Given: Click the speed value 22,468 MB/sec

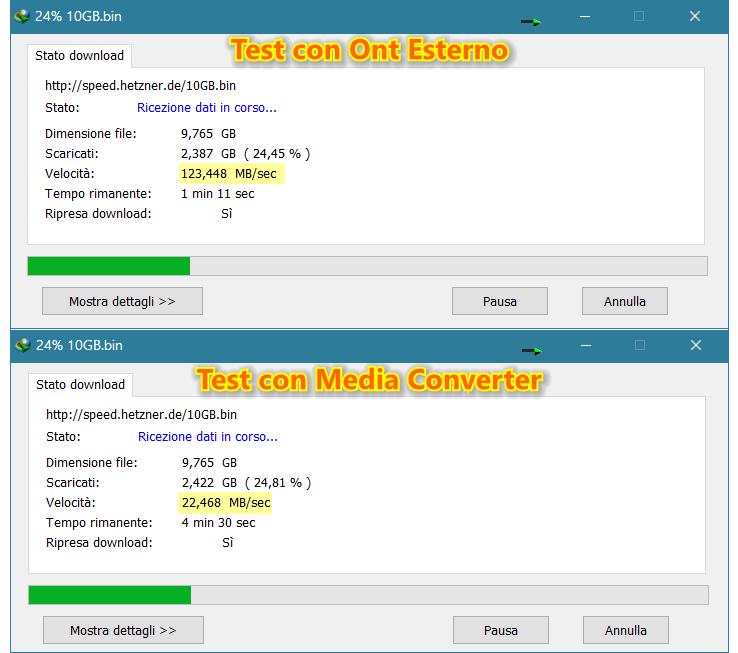Looking at the screenshot, I should (226, 503).
